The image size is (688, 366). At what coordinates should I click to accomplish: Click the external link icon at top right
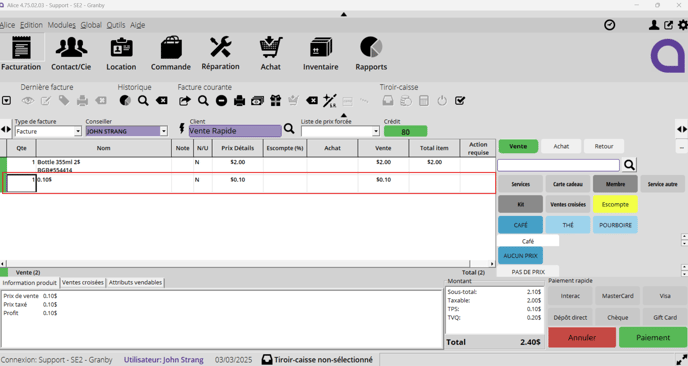(668, 25)
